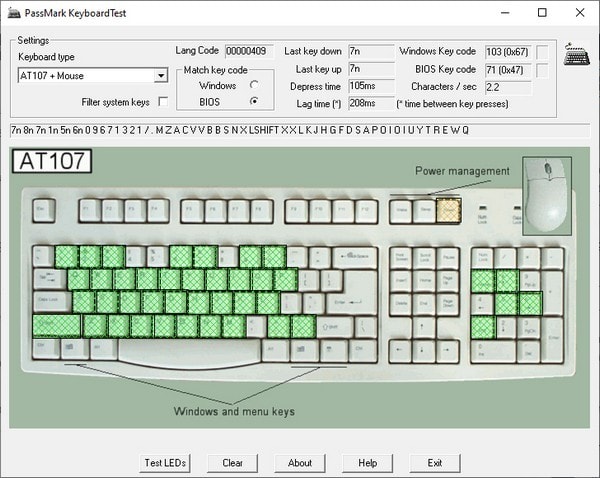Screen dimensions: 600x478
Task: Click the Last key down field
Action: 371,51
